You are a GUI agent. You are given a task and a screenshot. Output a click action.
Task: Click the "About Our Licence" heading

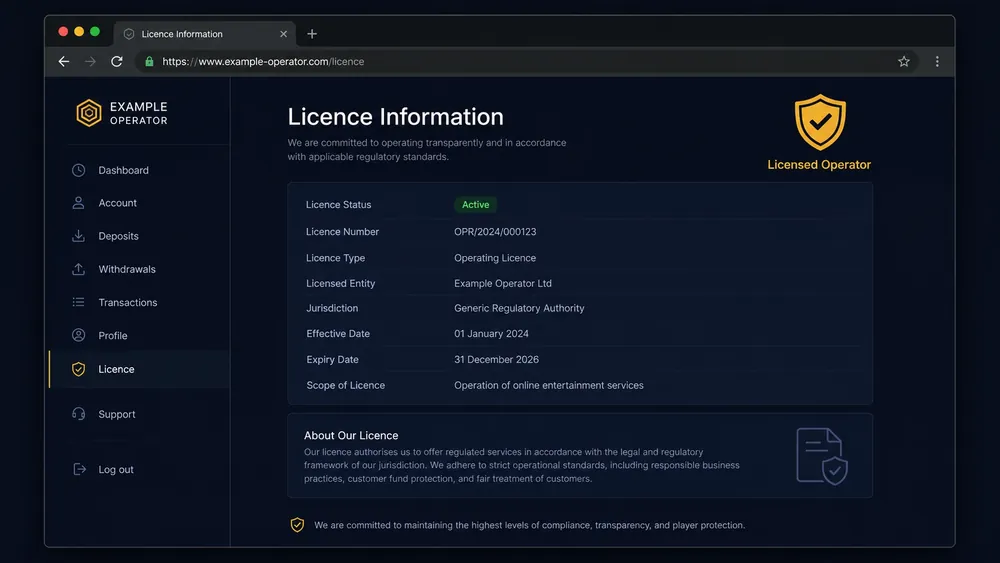pos(351,435)
